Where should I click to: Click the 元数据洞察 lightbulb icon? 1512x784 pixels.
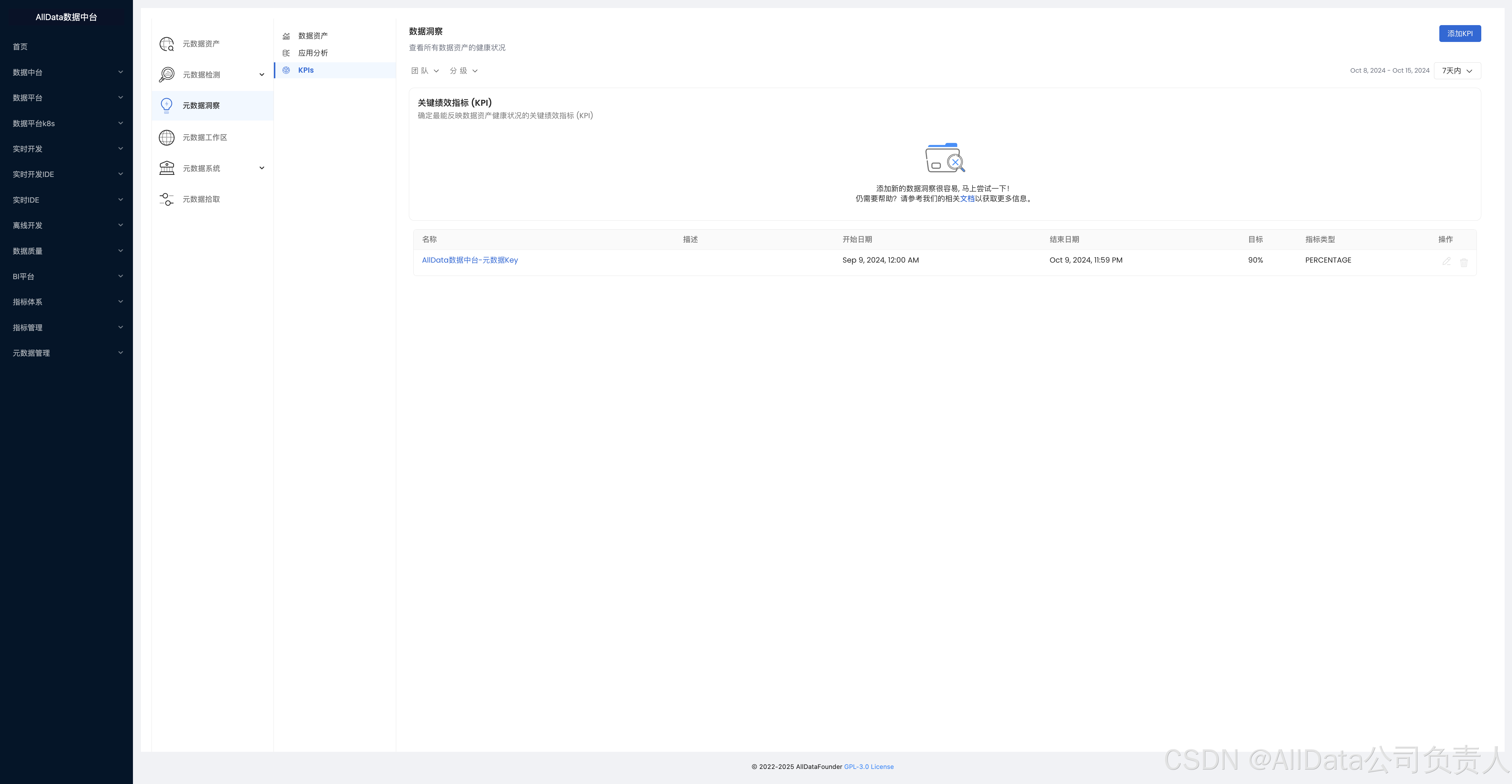[167, 106]
